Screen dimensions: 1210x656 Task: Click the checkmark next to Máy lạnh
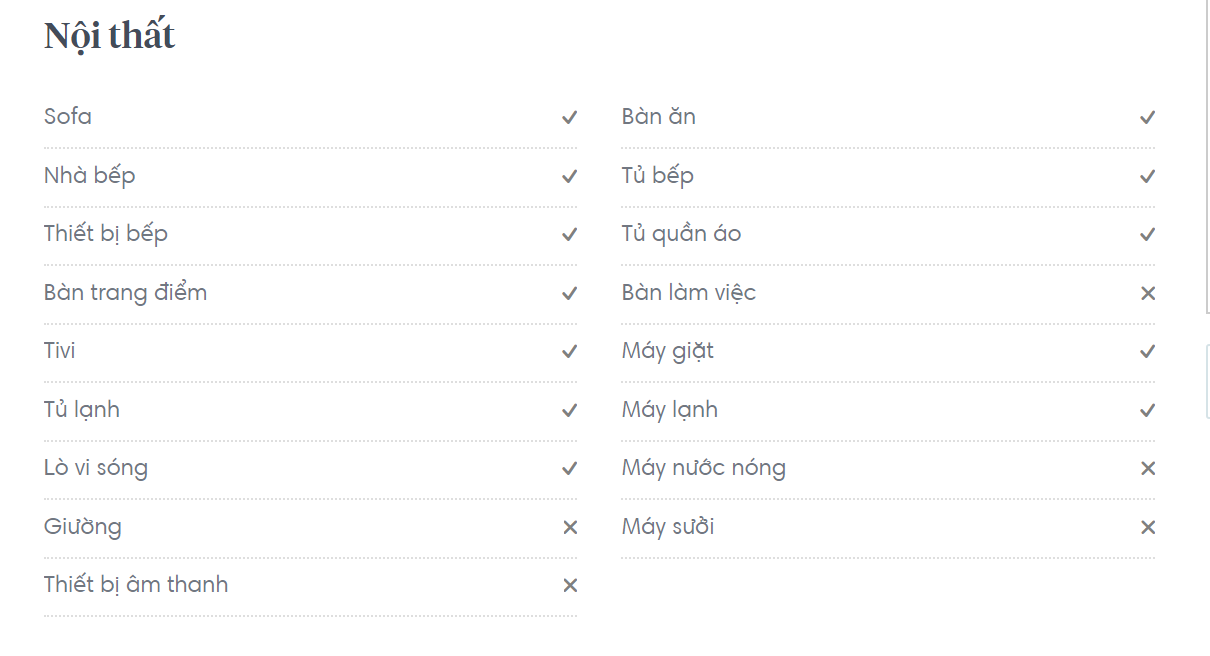[1148, 411]
